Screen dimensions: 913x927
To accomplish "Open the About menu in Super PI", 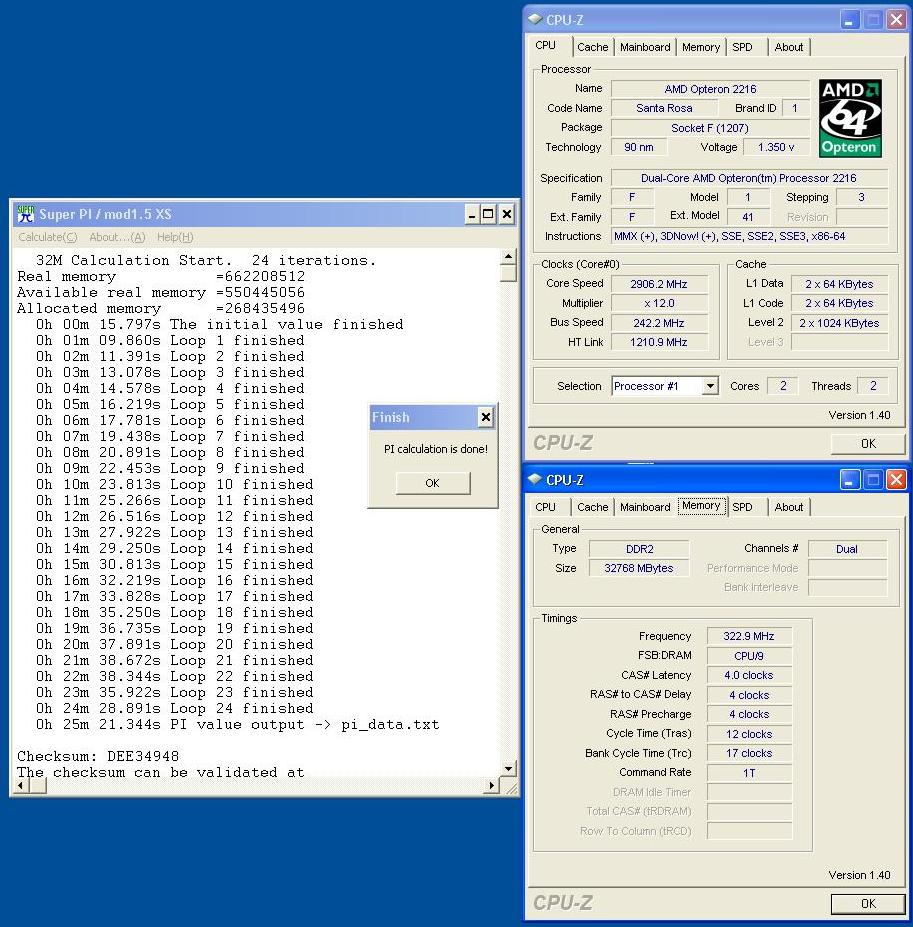I will click(117, 237).
